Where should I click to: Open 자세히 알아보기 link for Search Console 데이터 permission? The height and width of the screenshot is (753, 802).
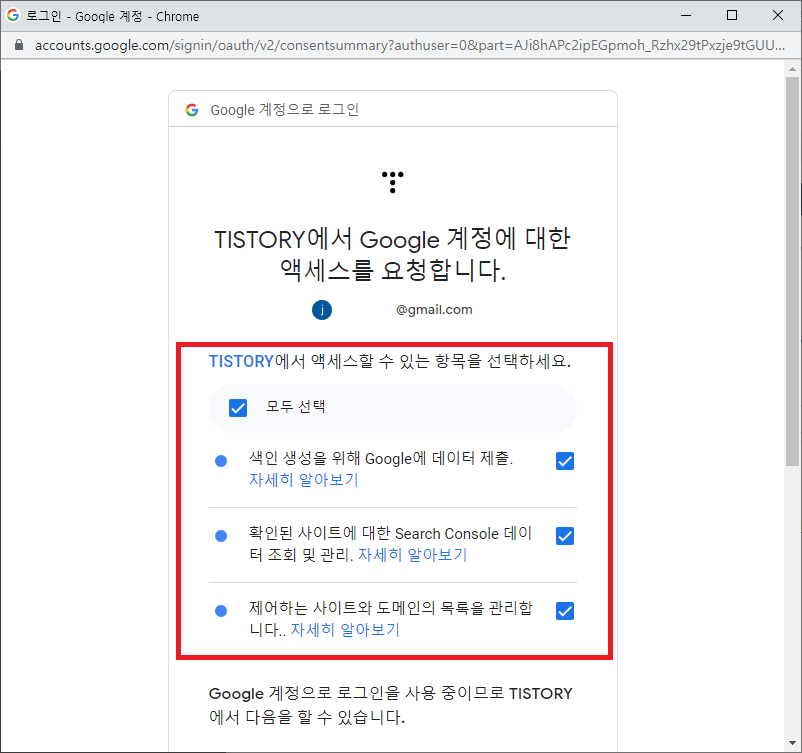point(412,555)
